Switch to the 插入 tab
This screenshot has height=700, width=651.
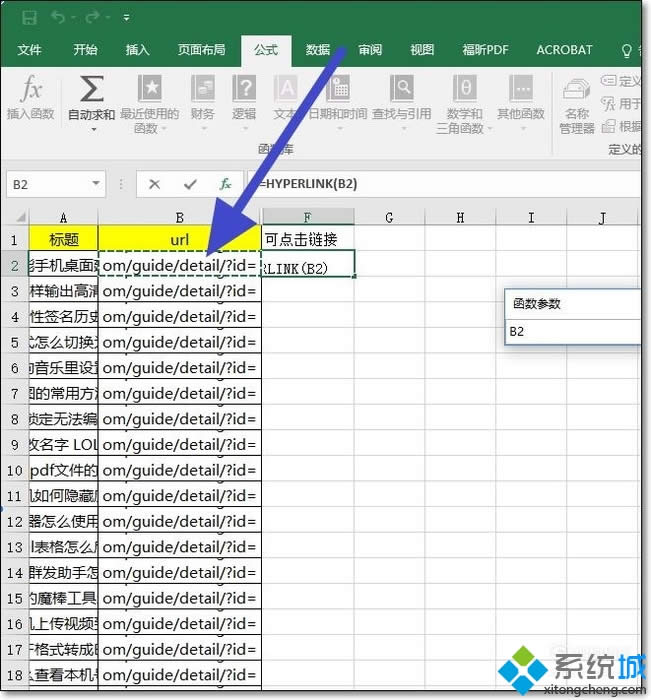click(x=137, y=50)
